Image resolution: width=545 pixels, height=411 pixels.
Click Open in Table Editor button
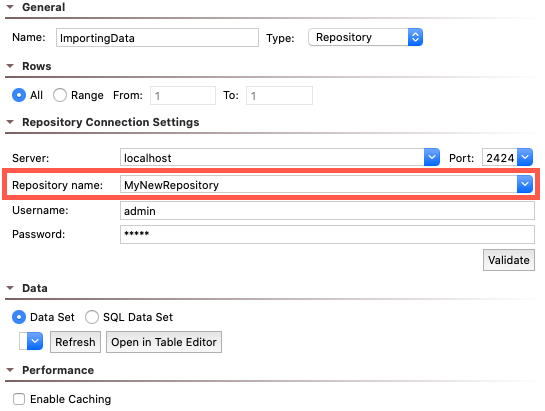click(x=164, y=342)
